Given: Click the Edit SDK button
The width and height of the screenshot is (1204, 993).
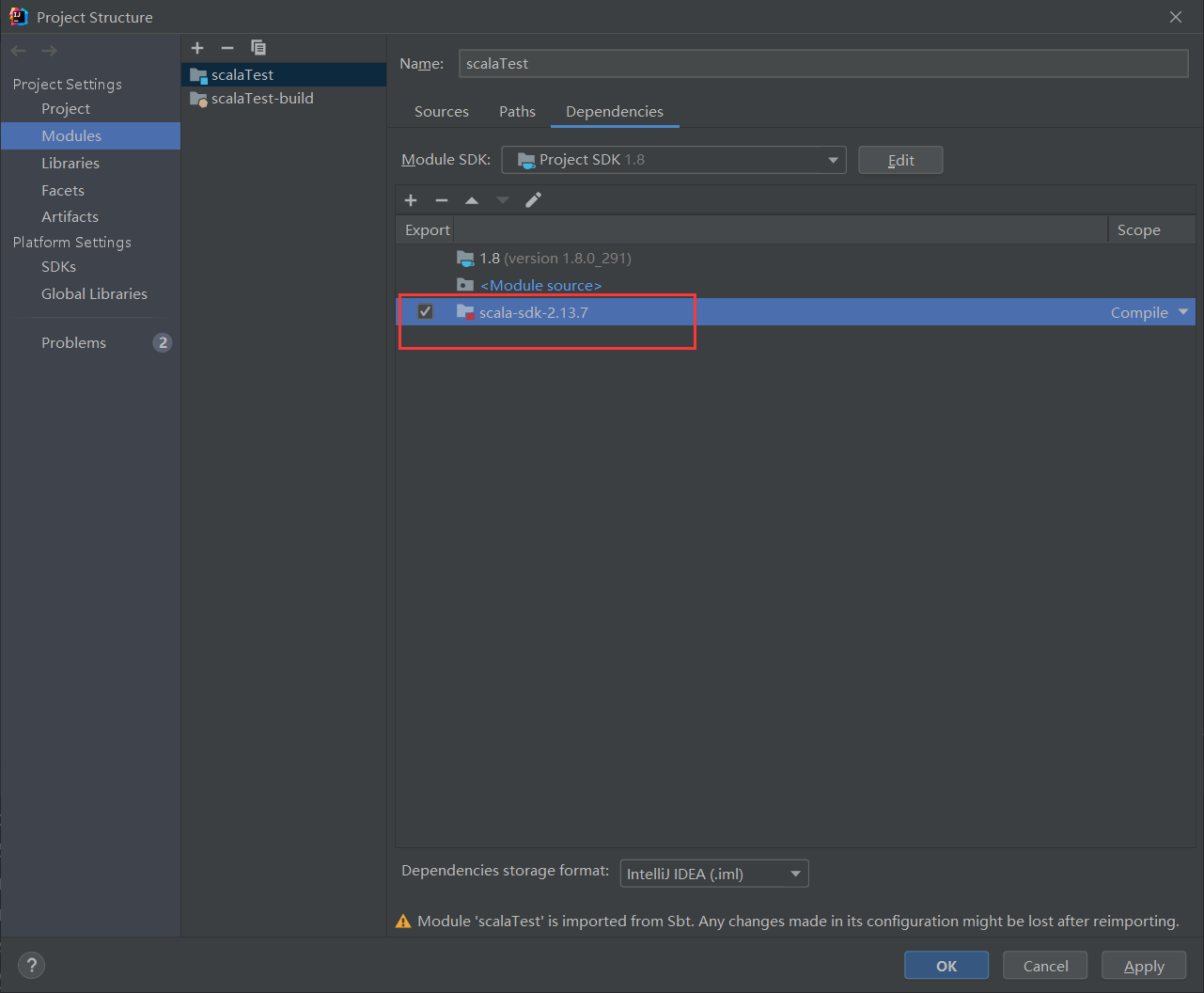Looking at the screenshot, I should click(900, 160).
